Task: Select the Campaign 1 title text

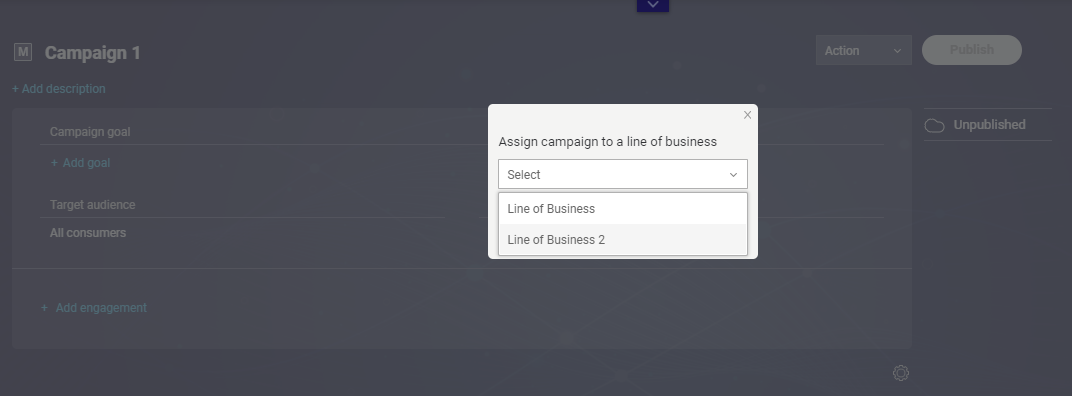Action: click(92, 53)
